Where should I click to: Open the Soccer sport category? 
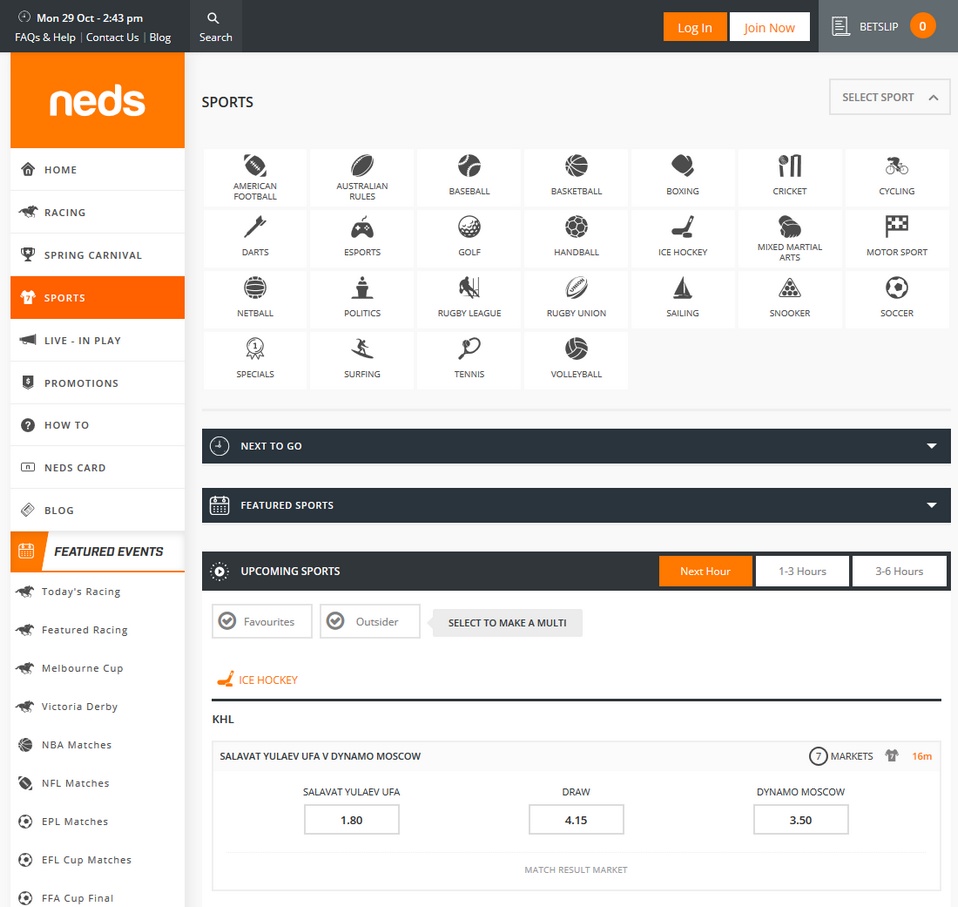click(896, 298)
